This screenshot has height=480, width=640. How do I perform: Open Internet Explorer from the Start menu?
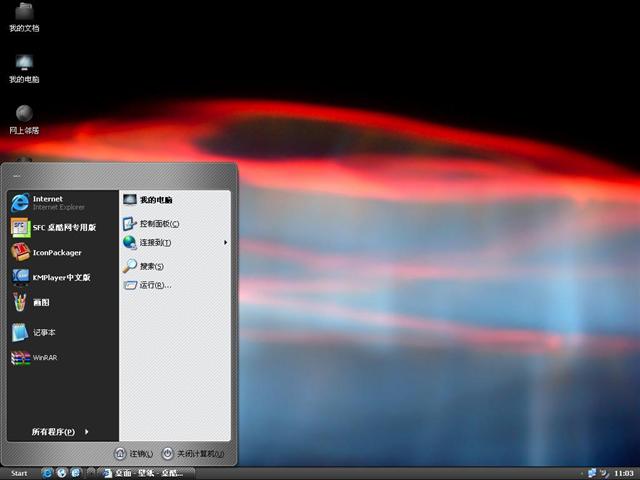[x=62, y=202]
